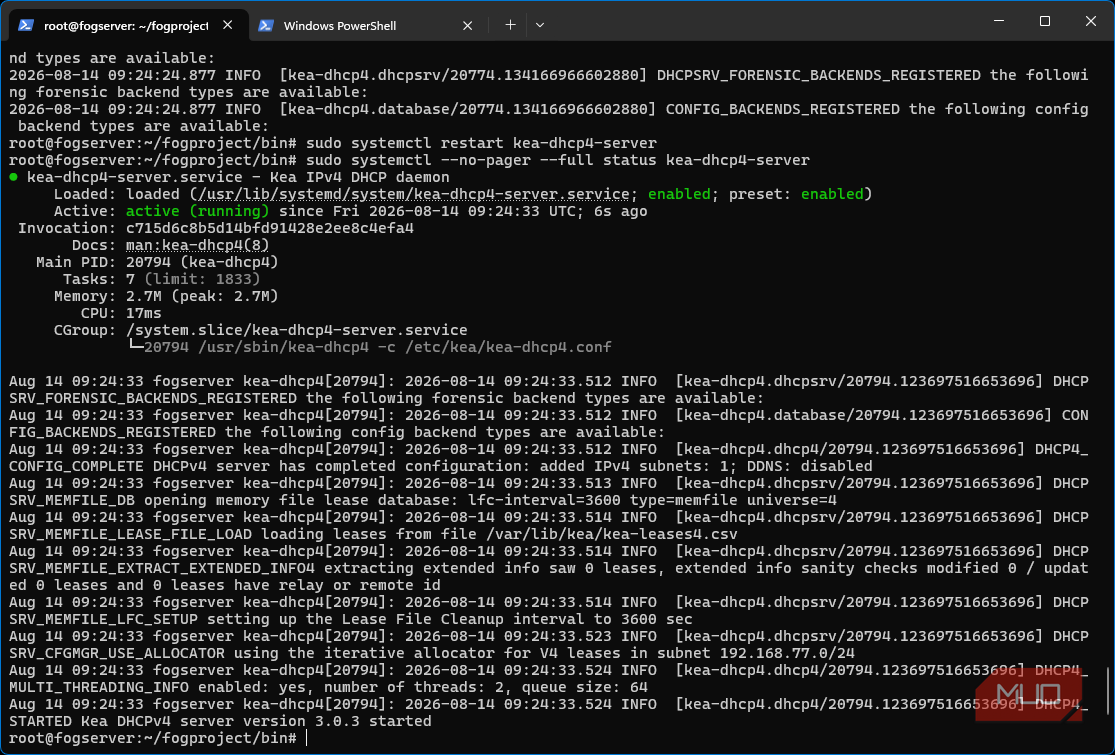Click 'added IPv4 subnets: 1; DDNS: disabled' text
This screenshot has height=755, width=1115.
tap(706, 466)
